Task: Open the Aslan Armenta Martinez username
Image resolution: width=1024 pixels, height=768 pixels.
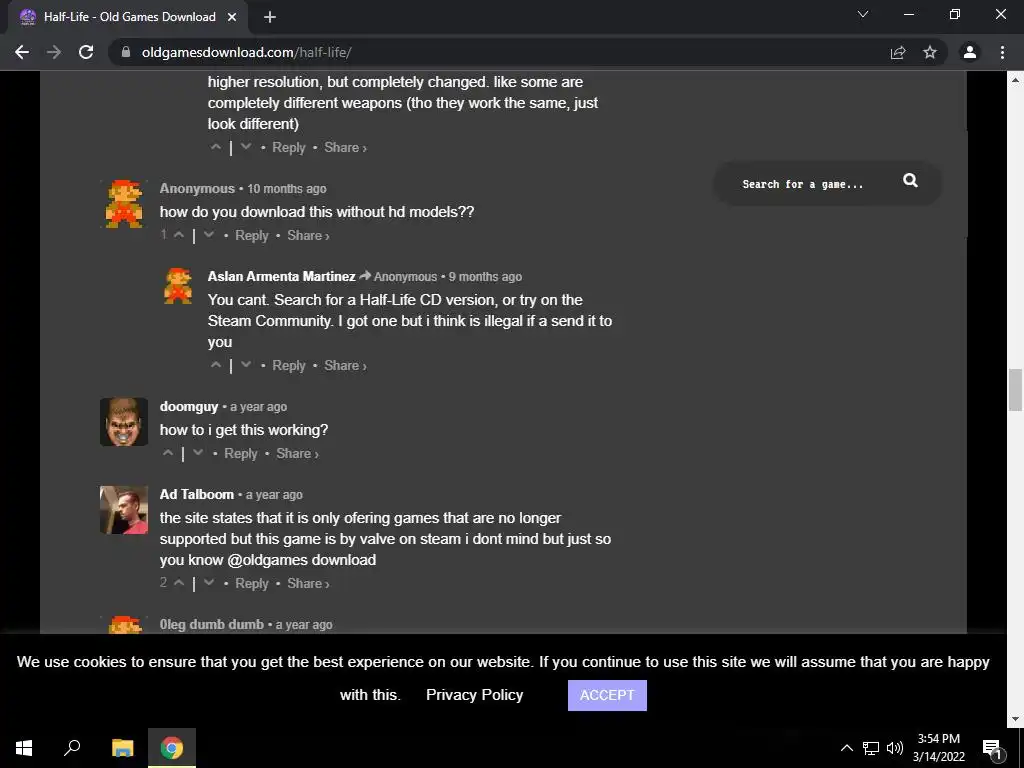Action: coord(281,276)
